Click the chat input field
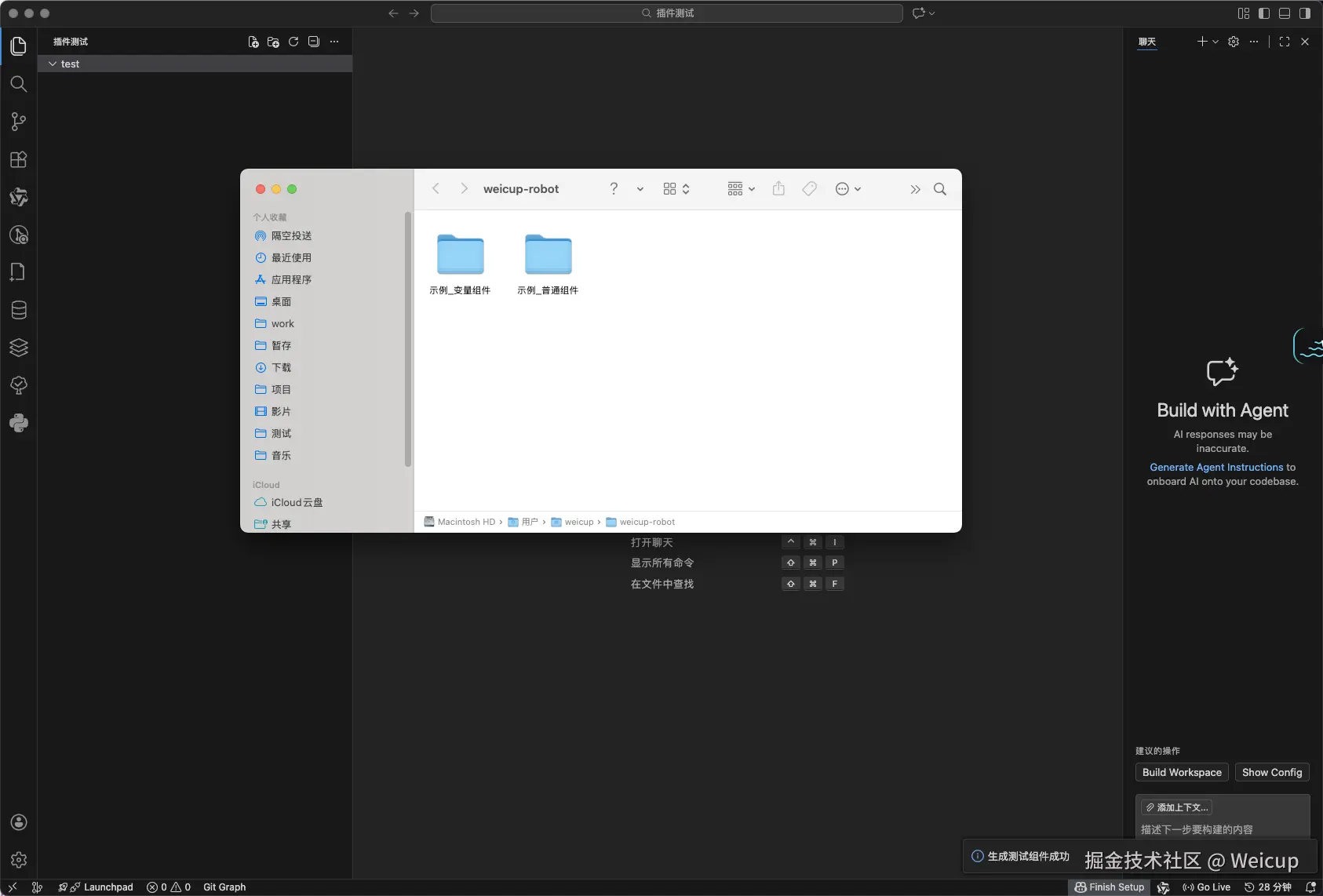This screenshot has height=896, width=1323. pyautogui.click(x=1223, y=829)
